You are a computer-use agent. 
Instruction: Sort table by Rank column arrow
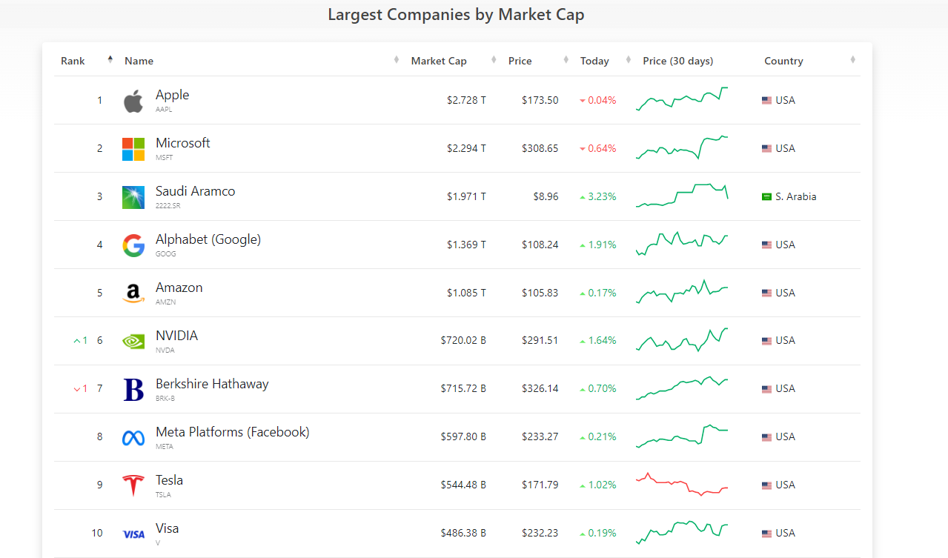coord(110,59)
